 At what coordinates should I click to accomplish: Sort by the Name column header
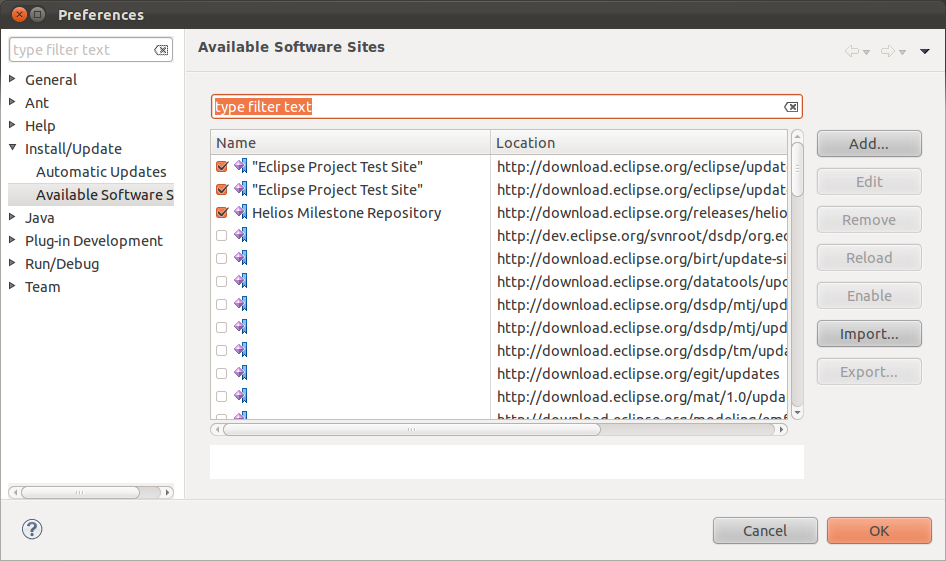[x=351, y=142]
